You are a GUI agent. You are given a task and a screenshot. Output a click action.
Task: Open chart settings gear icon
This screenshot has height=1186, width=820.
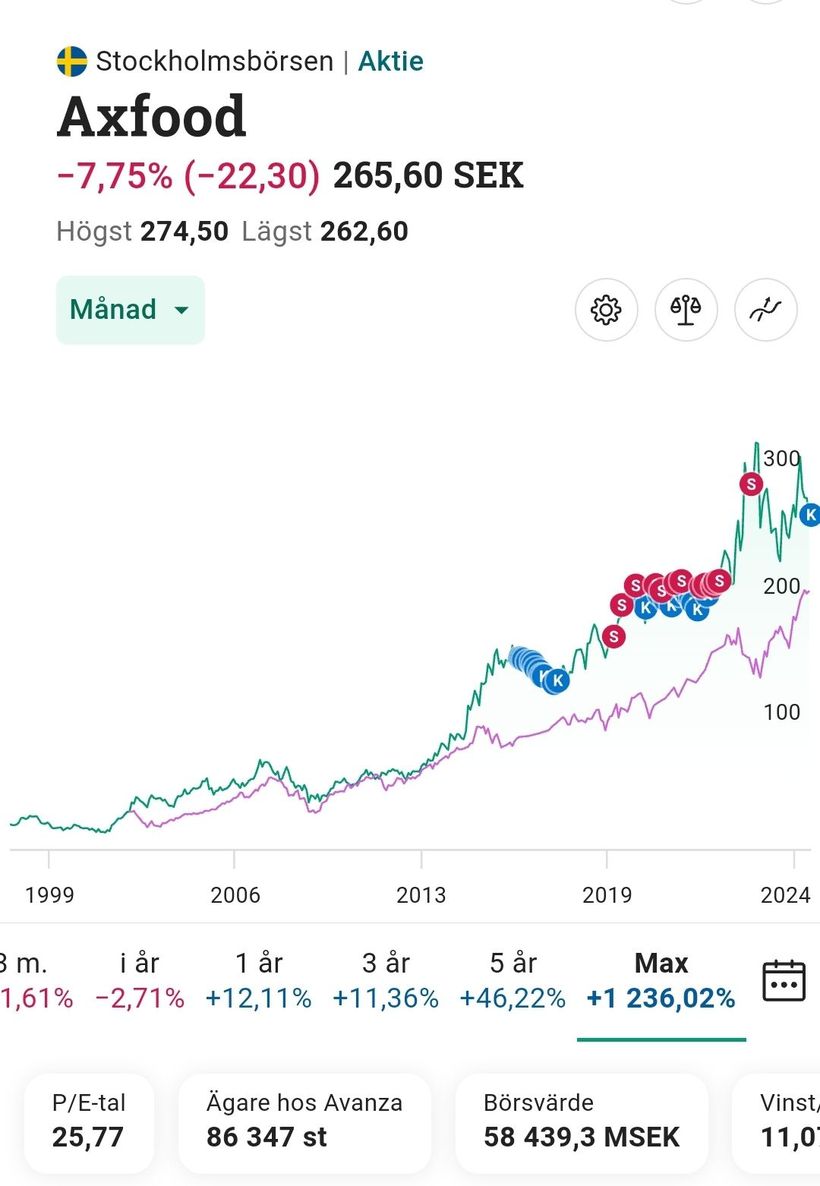coord(606,310)
